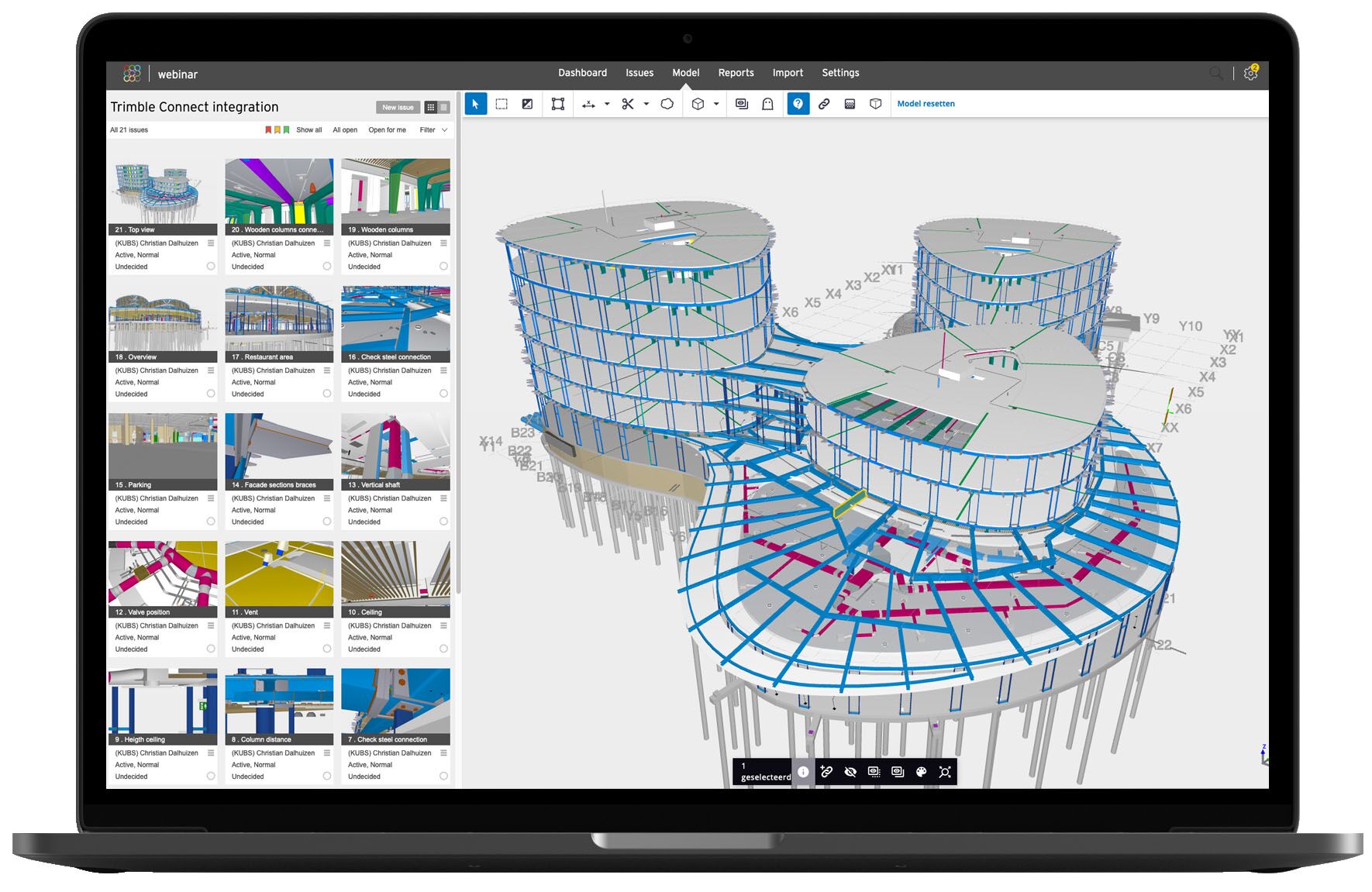
Task: Select status circle on 20 Wooden columns card
Action: click(327, 266)
